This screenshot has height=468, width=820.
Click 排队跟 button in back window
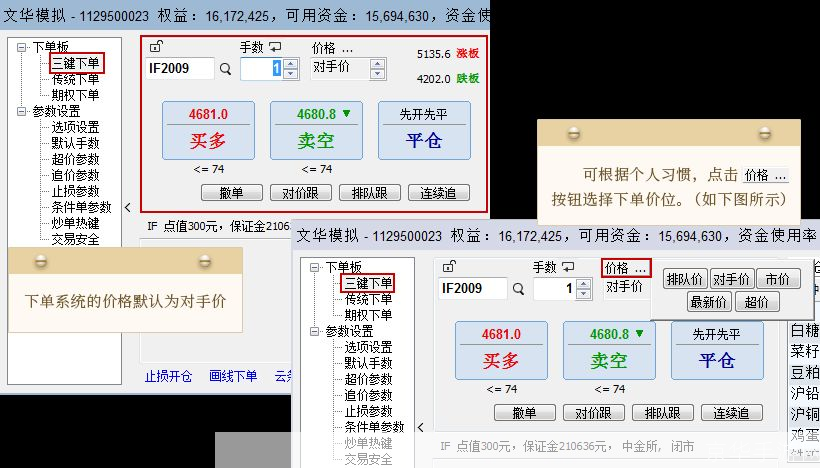(370, 193)
